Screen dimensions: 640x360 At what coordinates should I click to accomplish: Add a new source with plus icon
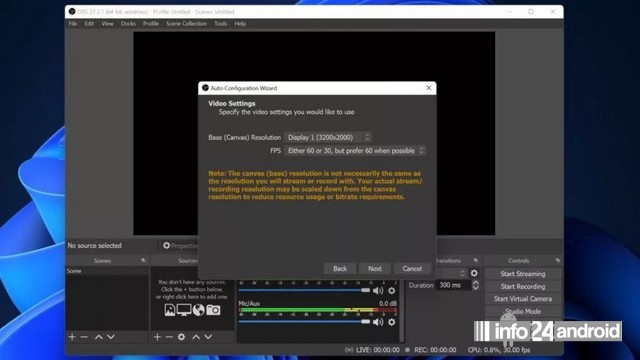pyautogui.click(x=157, y=337)
